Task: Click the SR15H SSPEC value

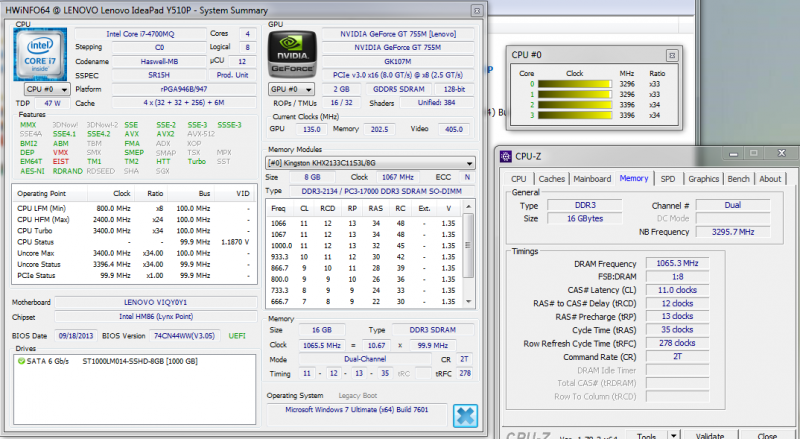Action: coord(159,75)
